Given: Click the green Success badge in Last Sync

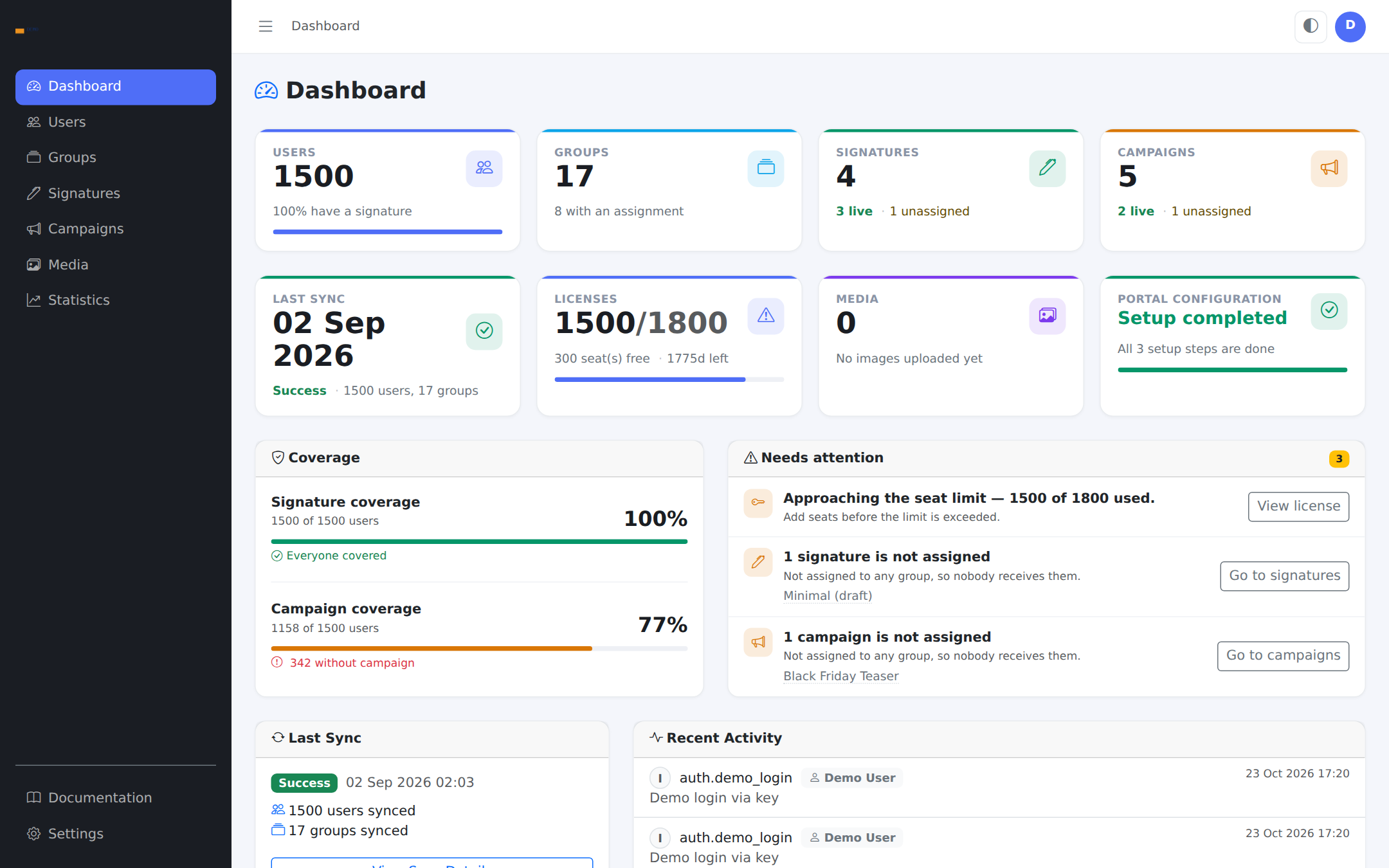Looking at the screenshot, I should [x=304, y=783].
